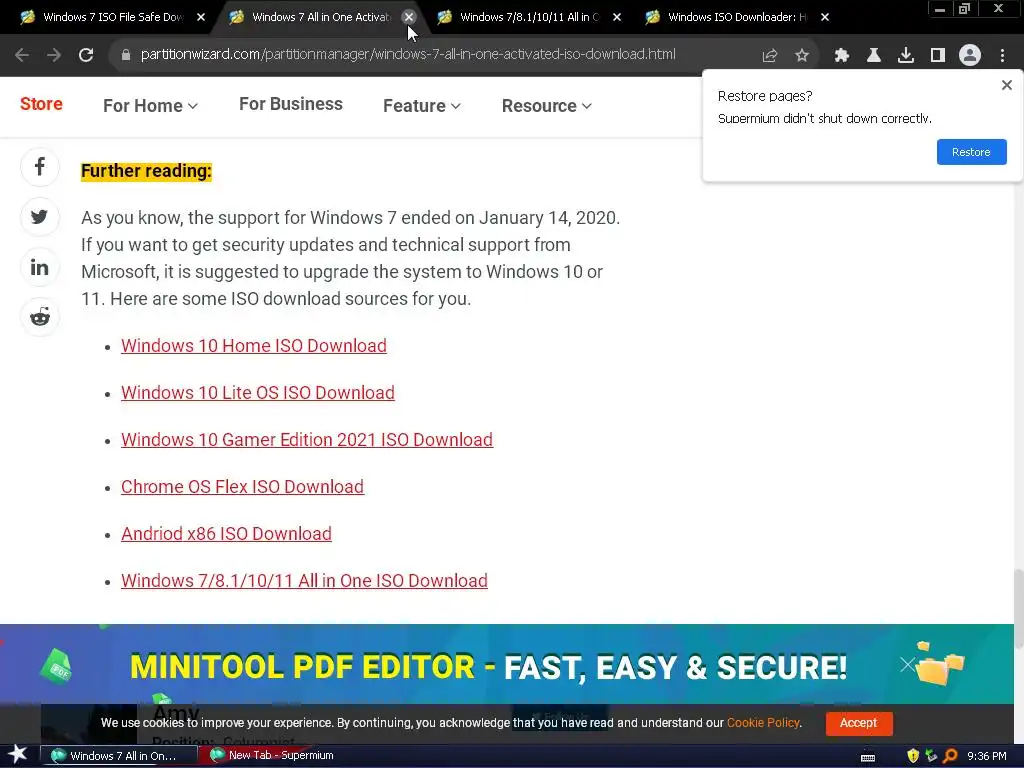This screenshot has width=1024, height=768.
Task: Share this page via share icon
Action: click(x=770, y=56)
